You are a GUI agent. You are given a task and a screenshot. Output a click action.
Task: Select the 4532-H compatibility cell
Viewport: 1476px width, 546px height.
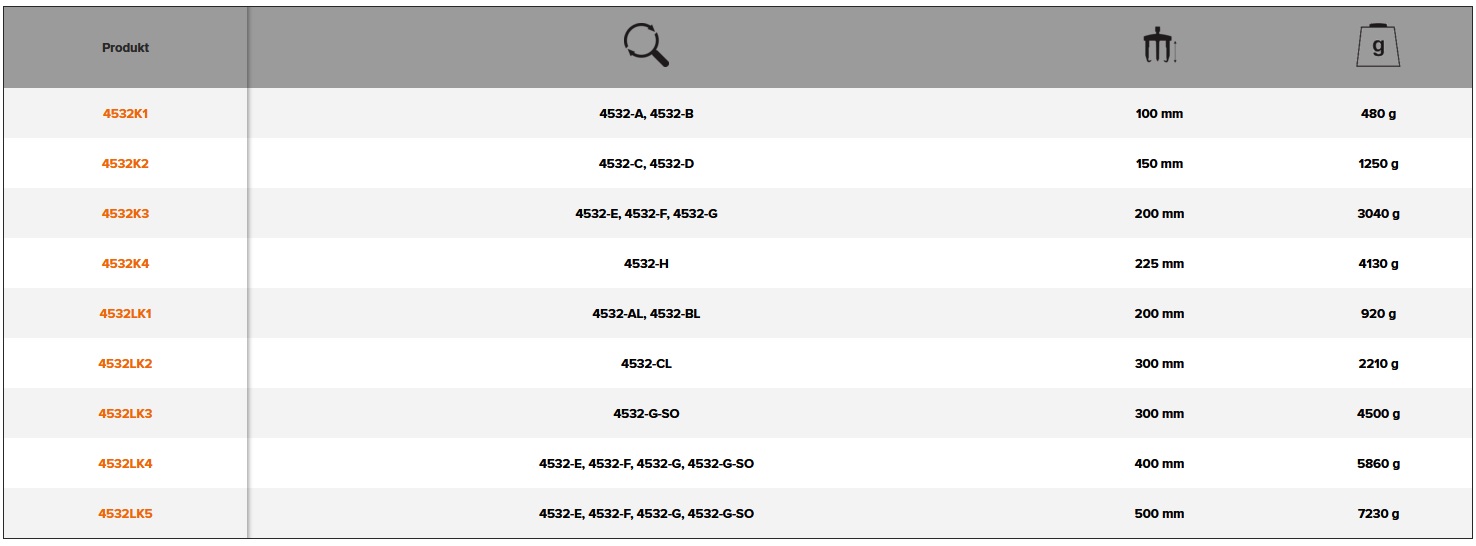click(x=646, y=264)
